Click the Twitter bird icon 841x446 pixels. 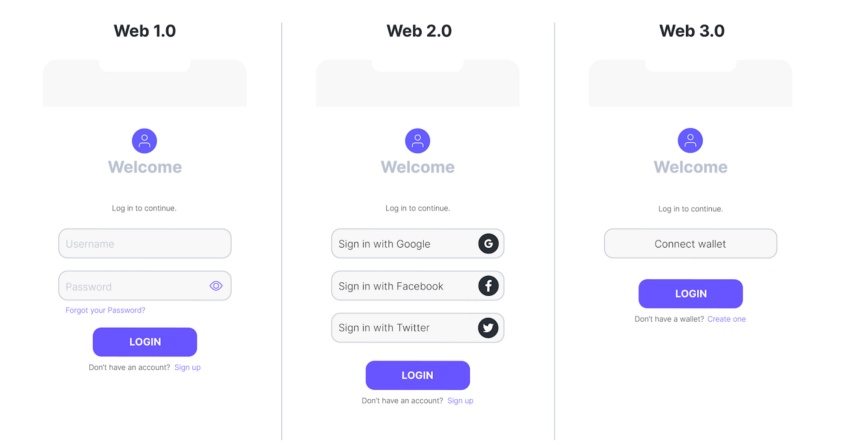tap(488, 328)
